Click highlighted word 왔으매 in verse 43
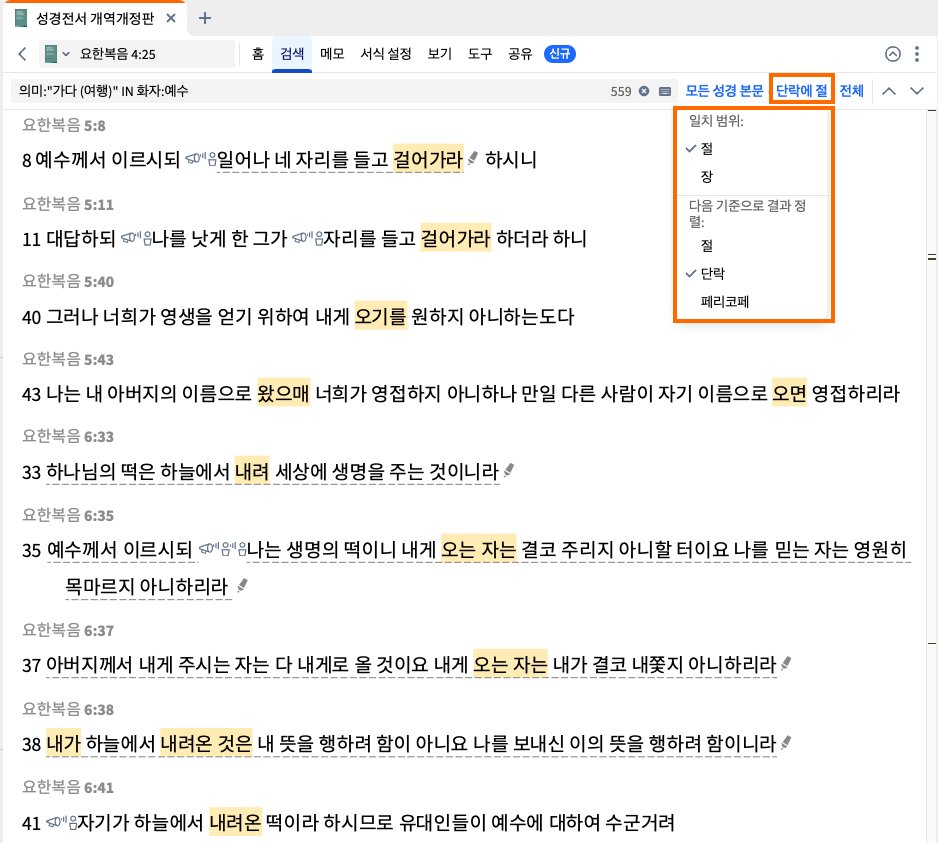The image size is (938, 843). 284,393
